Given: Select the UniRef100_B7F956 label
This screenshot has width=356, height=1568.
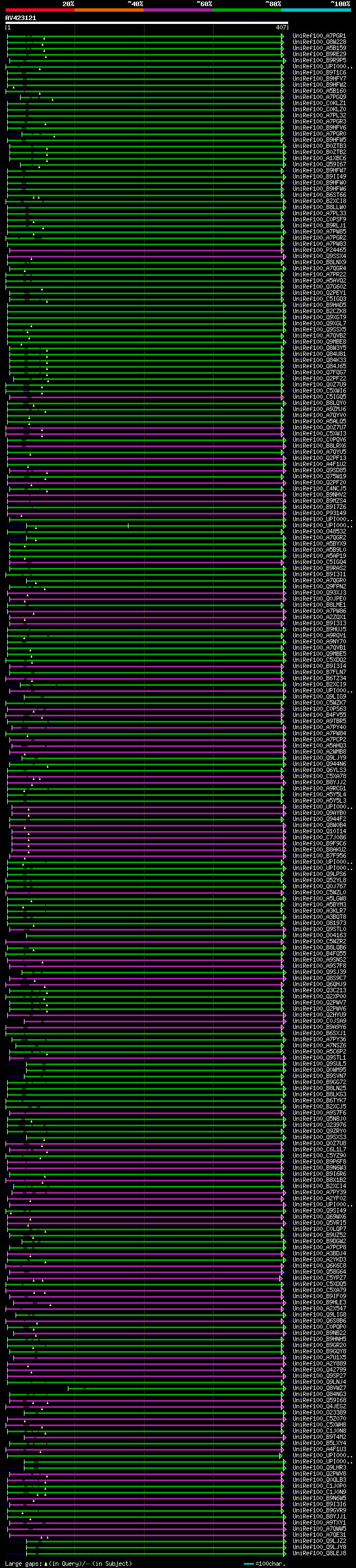Looking at the screenshot, I should (x=319, y=856).
